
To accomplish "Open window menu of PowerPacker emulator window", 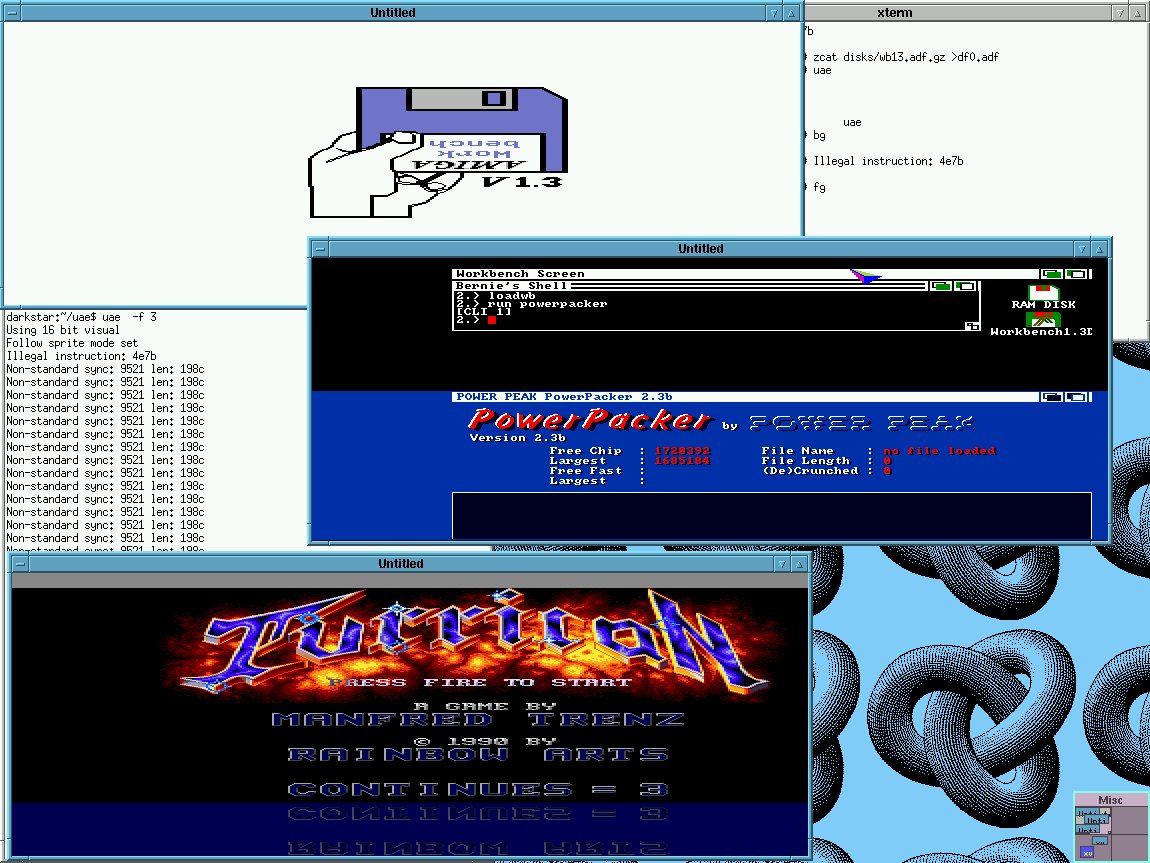I will tap(319, 249).
